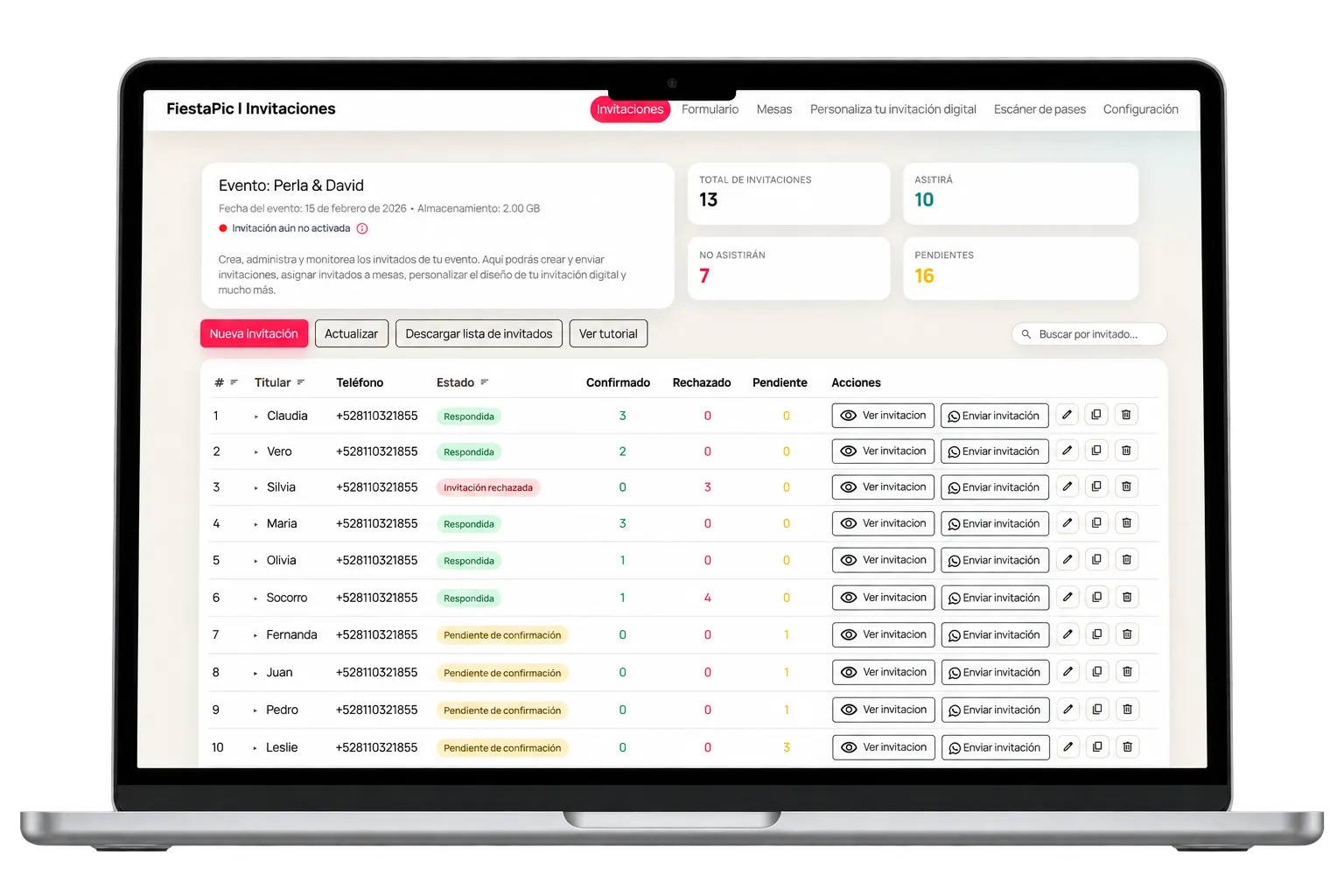Screen dimensions: 1344x896
Task: Click Descargar lista de invitados
Action: (479, 333)
